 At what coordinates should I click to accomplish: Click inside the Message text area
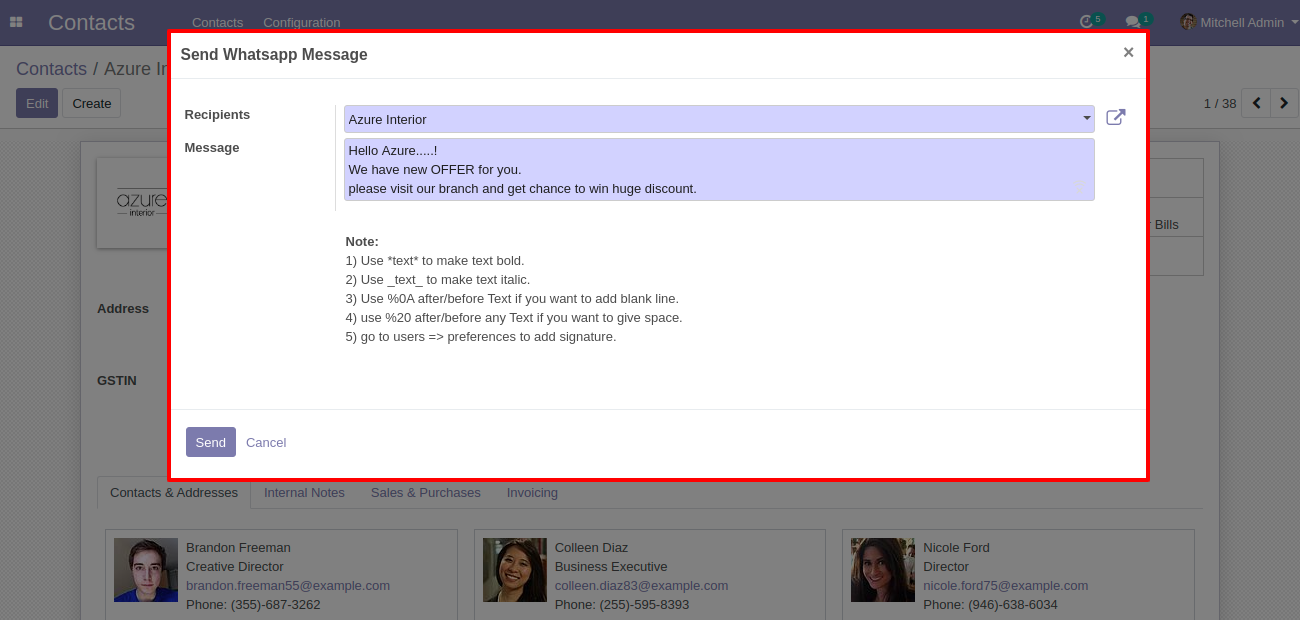(x=719, y=169)
